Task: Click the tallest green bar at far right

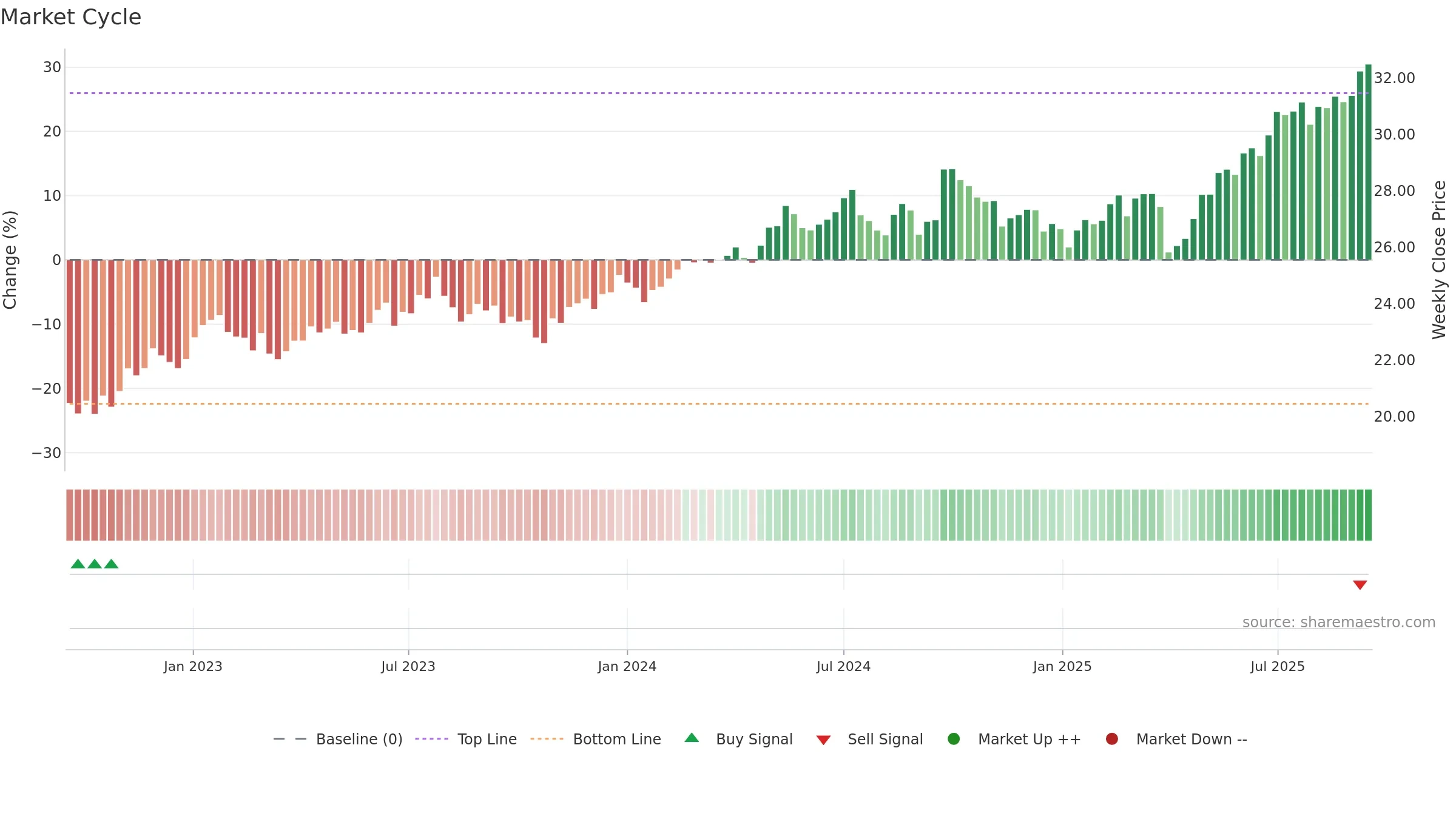Action: pos(1368,162)
